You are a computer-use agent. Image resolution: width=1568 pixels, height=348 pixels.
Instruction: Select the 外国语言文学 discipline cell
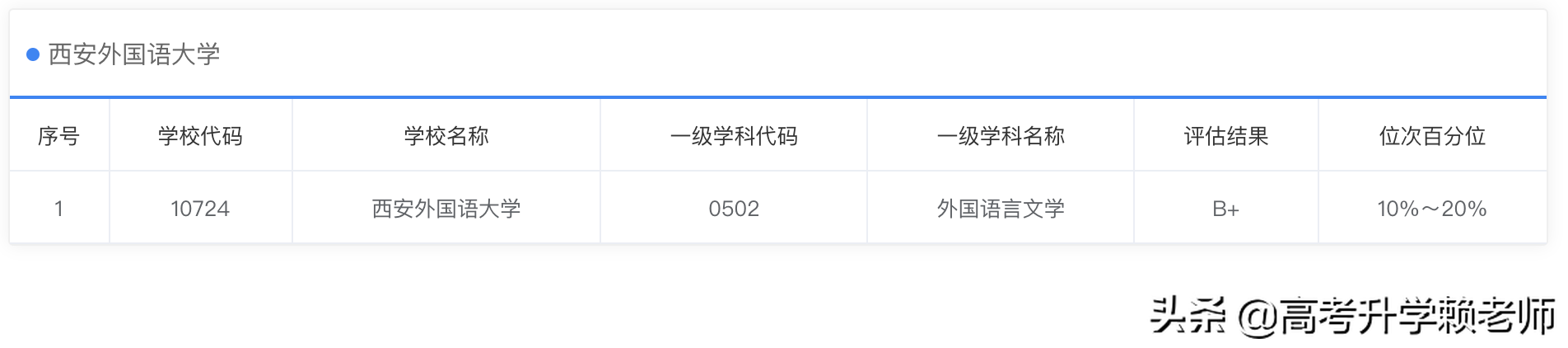[1001, 209]
